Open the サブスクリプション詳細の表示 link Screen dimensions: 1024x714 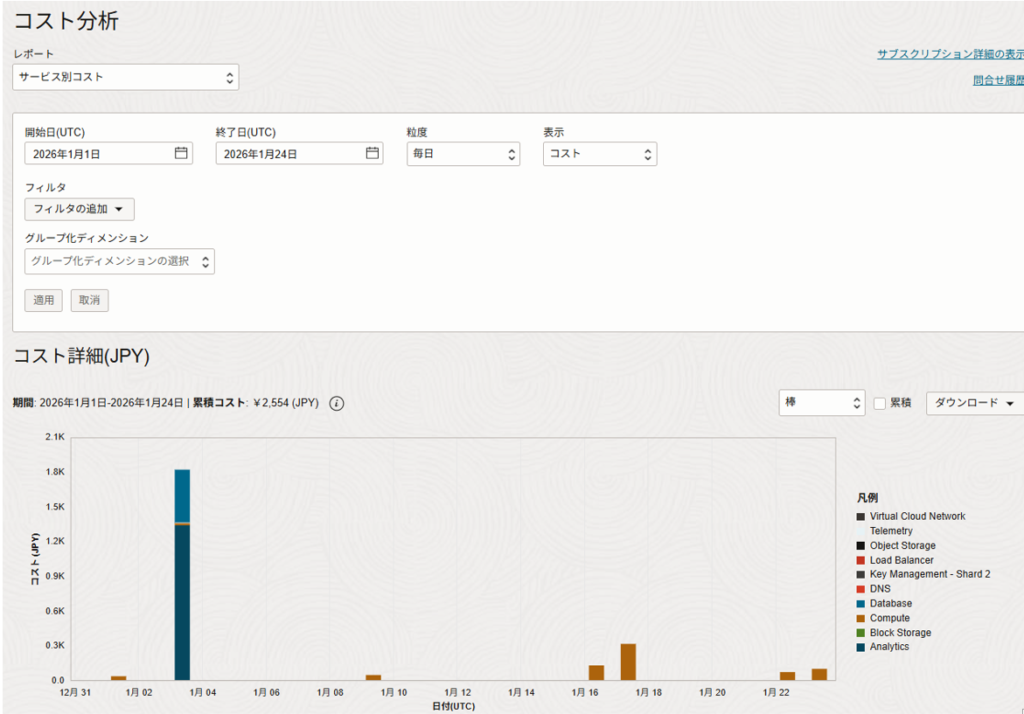950,54
